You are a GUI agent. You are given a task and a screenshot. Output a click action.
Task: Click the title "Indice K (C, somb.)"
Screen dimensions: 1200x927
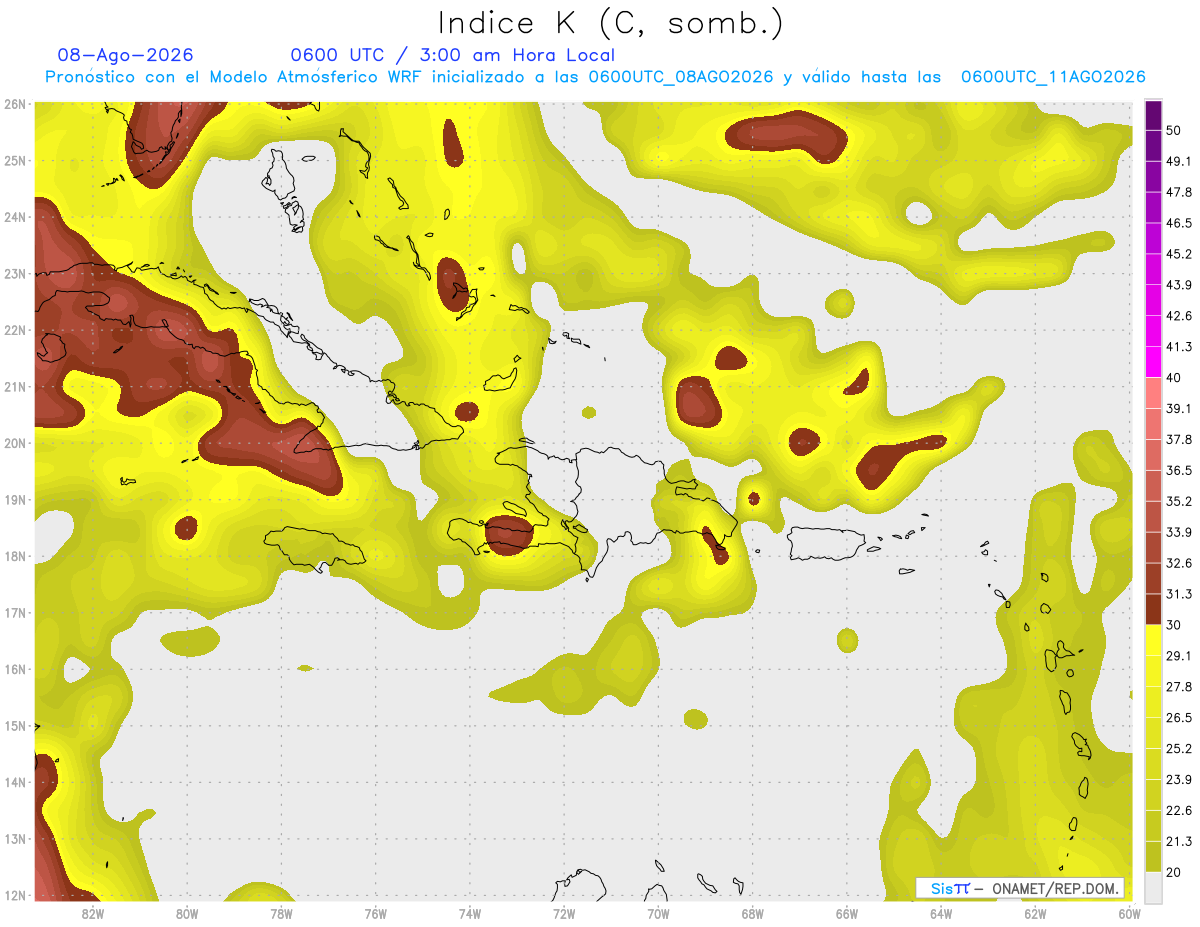[x=610, y=23]
